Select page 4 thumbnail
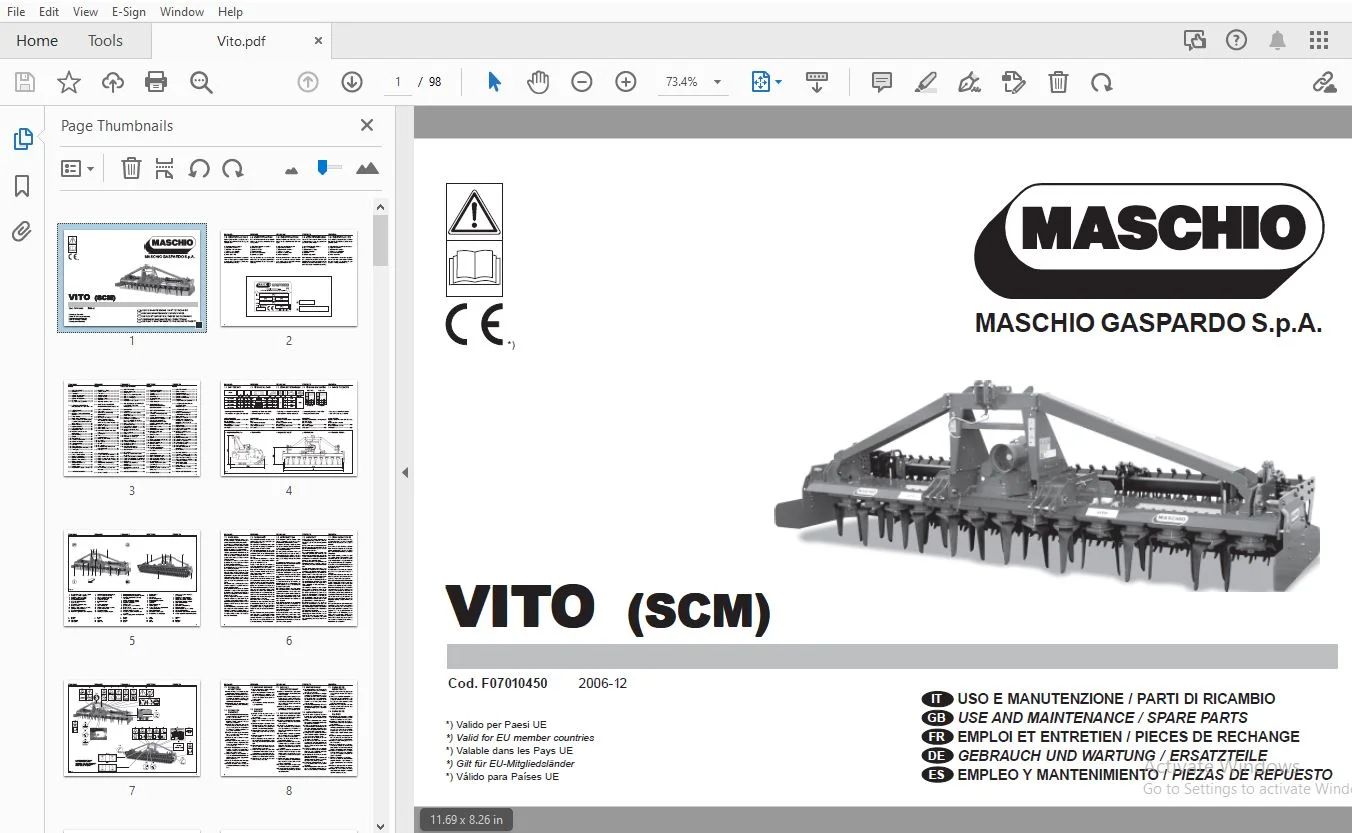The image size is (1352, 833). pos(289,428)
